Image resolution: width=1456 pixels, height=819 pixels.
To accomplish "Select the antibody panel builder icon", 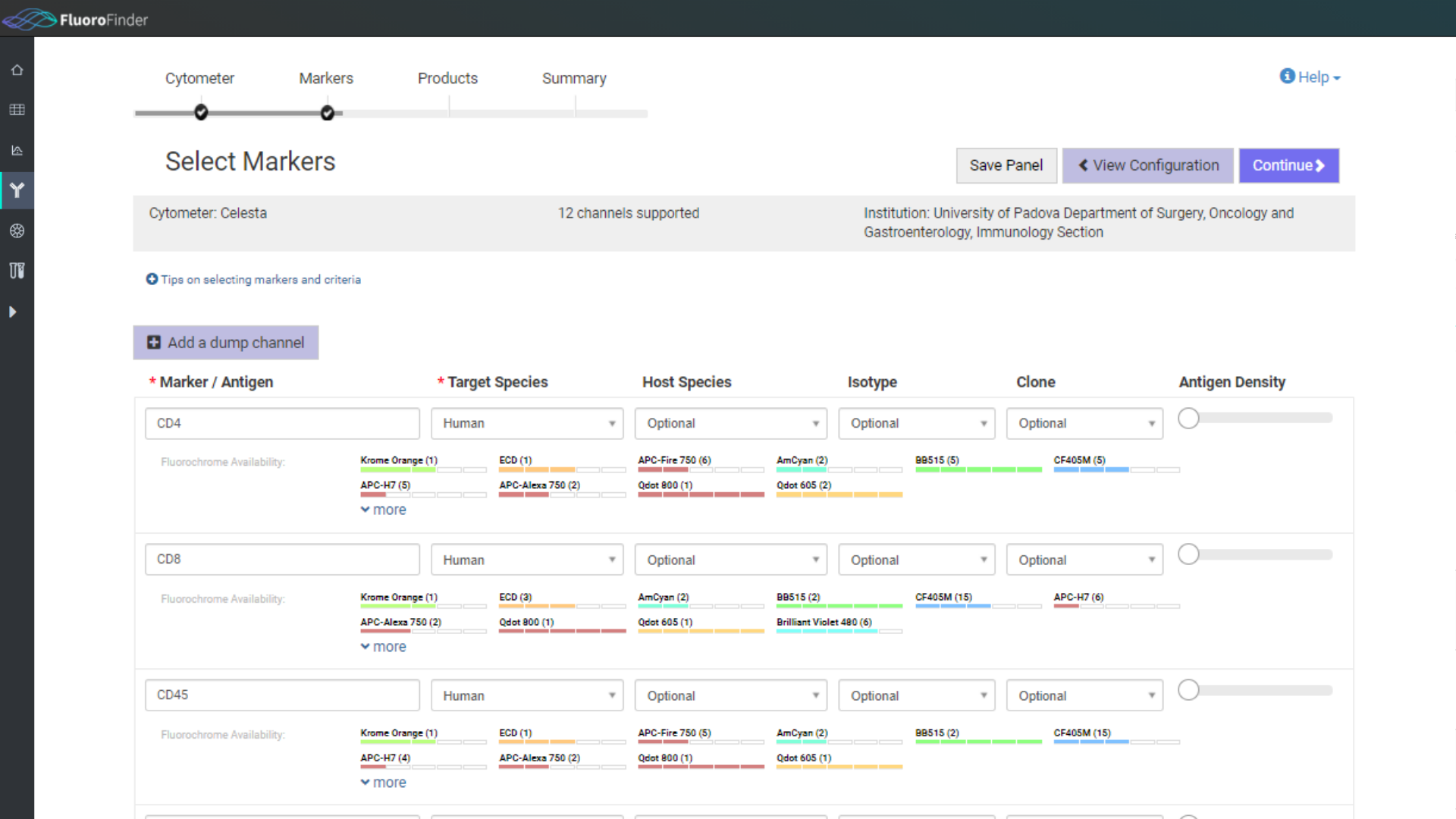I will tap(17, 190).
